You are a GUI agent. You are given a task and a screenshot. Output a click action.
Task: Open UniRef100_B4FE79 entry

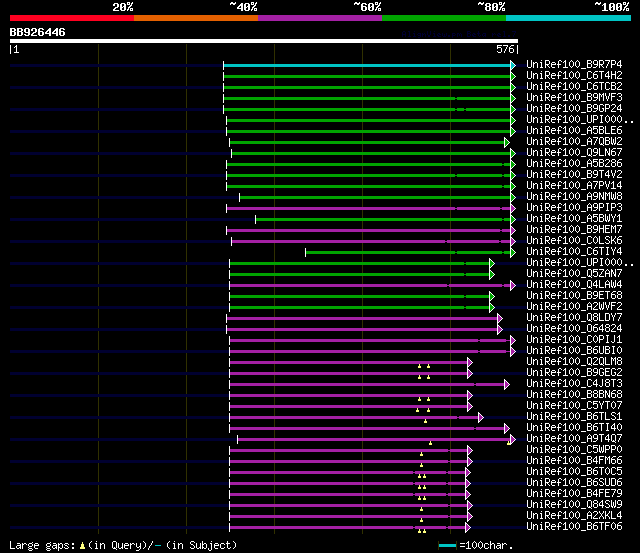click(x=574, y=494)
